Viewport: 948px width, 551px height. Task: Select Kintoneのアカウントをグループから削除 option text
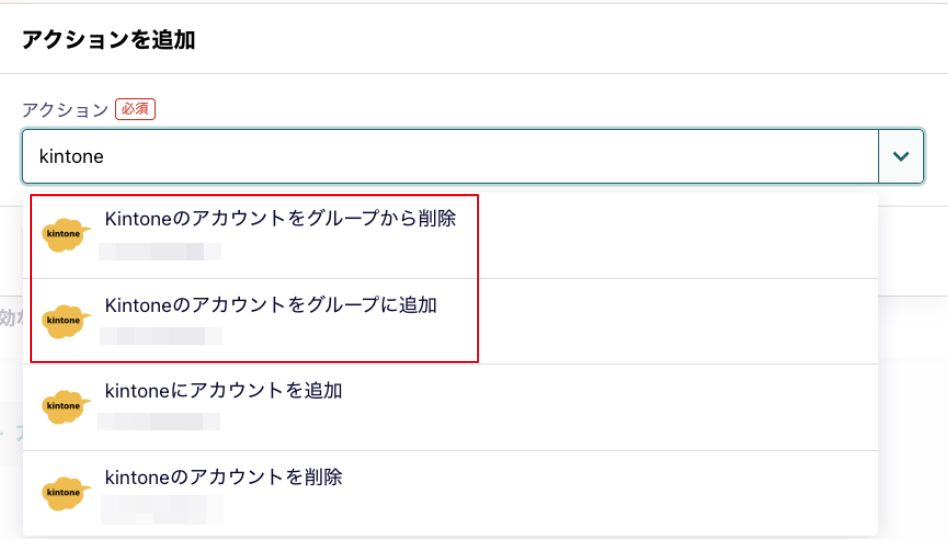(281, 218)
